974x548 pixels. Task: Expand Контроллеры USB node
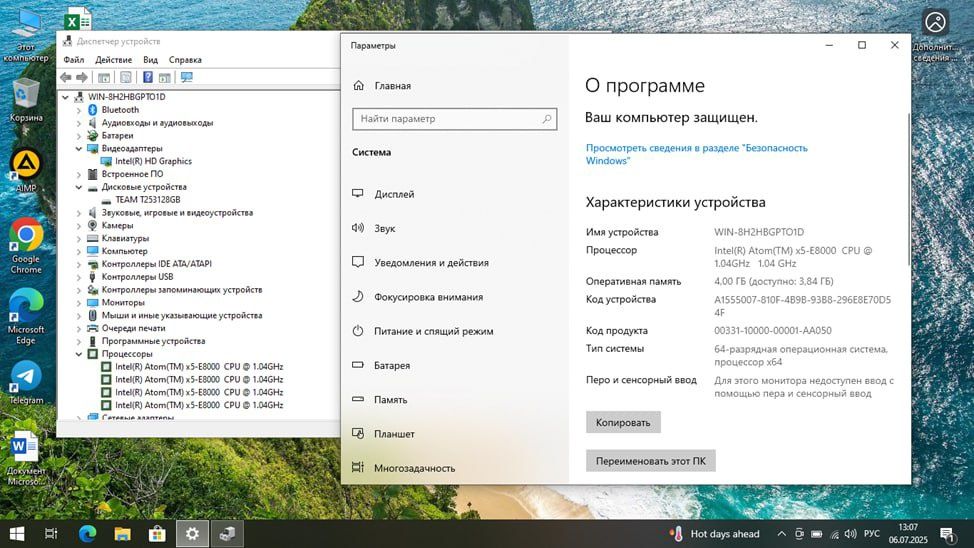coord(79,277)
